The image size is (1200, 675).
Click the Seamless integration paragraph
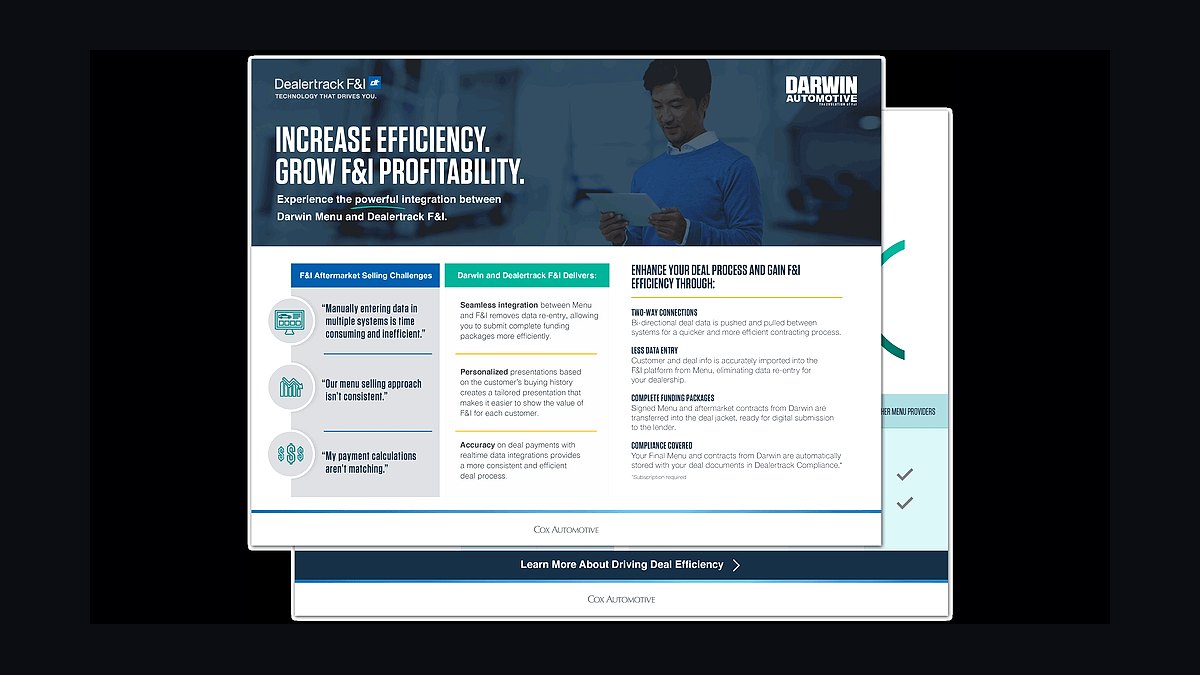[x=529, y=320]
